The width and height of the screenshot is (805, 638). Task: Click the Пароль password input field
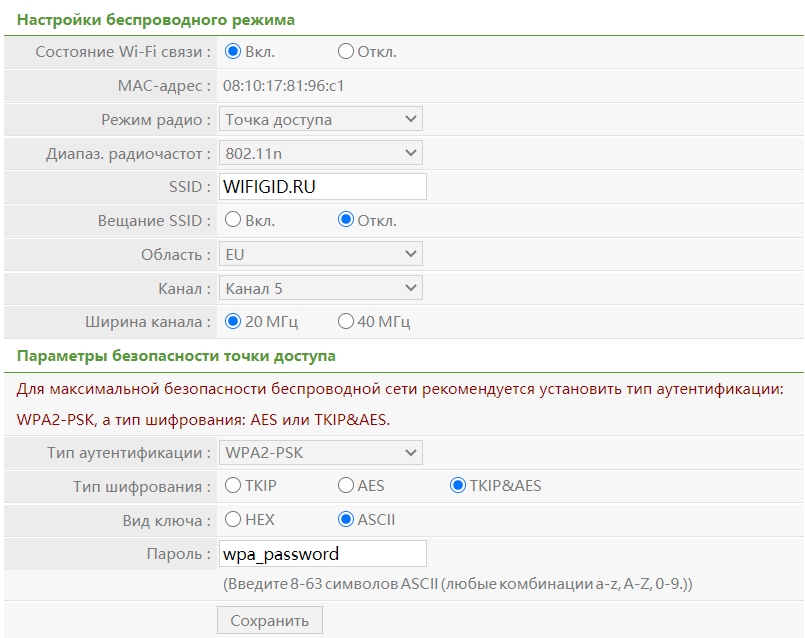322,554
